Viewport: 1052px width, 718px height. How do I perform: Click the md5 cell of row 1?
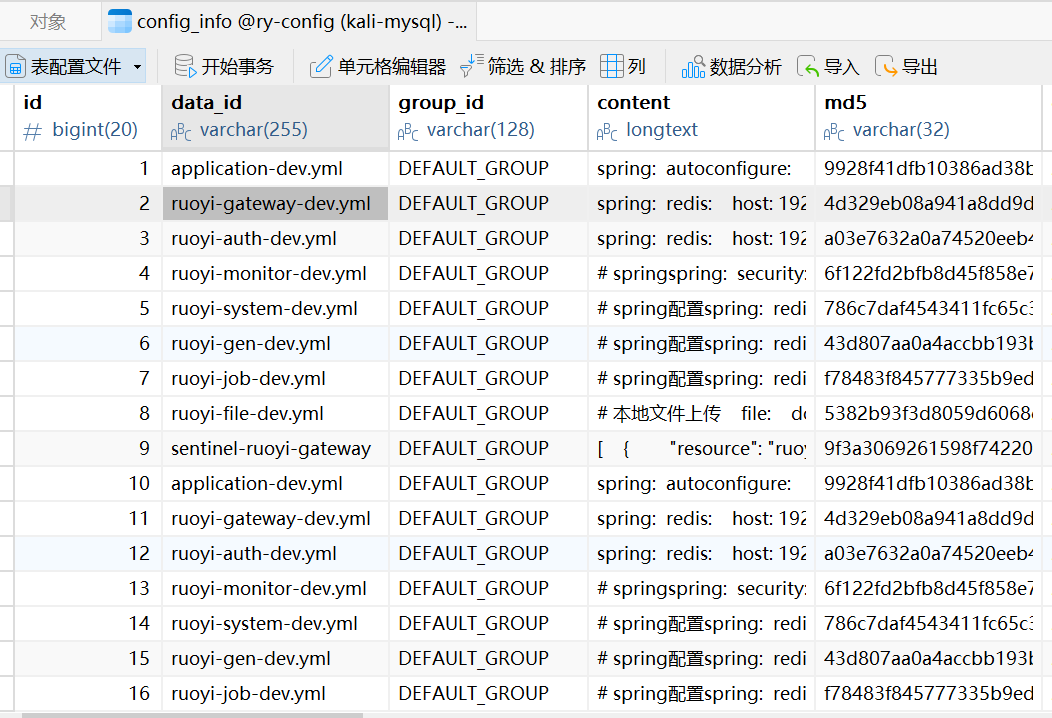[929, 168]
